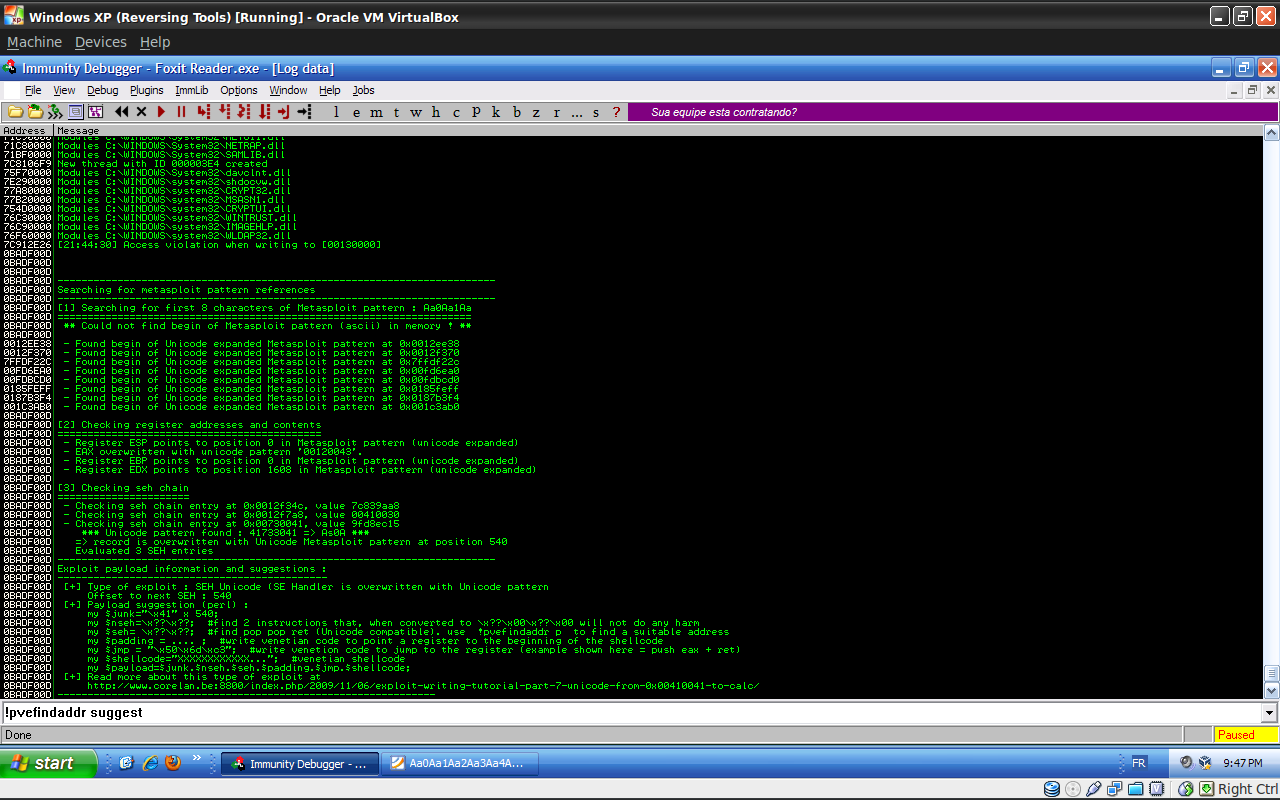Open the Jobs menu
This screenshot has height=800, width=1280.
coord(363,90)
